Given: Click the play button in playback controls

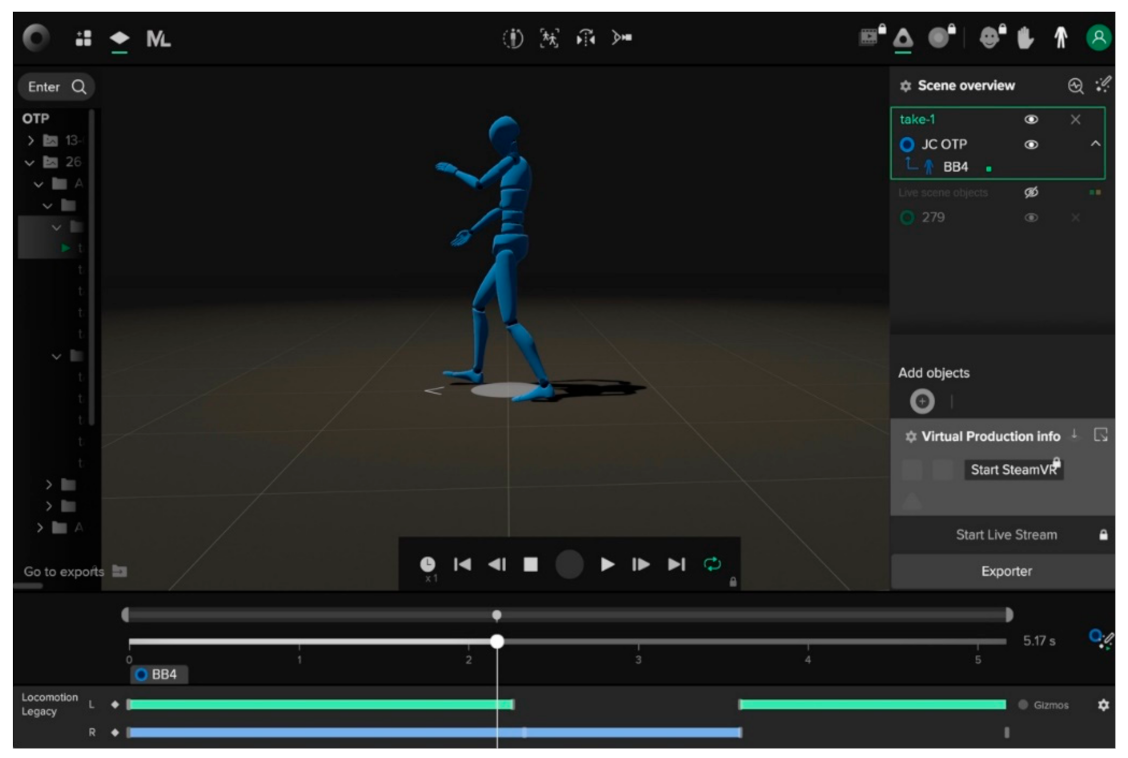Looking at the screenshot, I should tap(607, 565).
